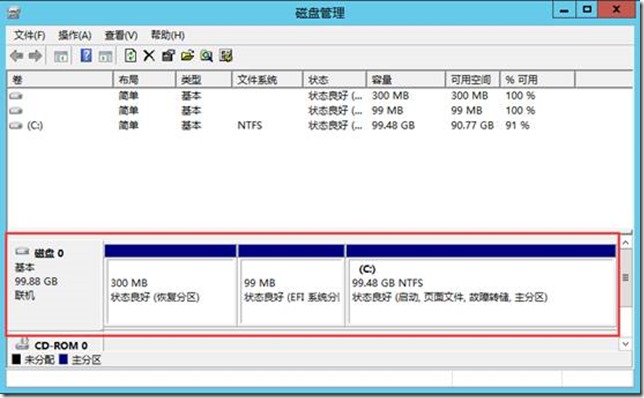Close the 磁盘管理 window

point(616,10)
